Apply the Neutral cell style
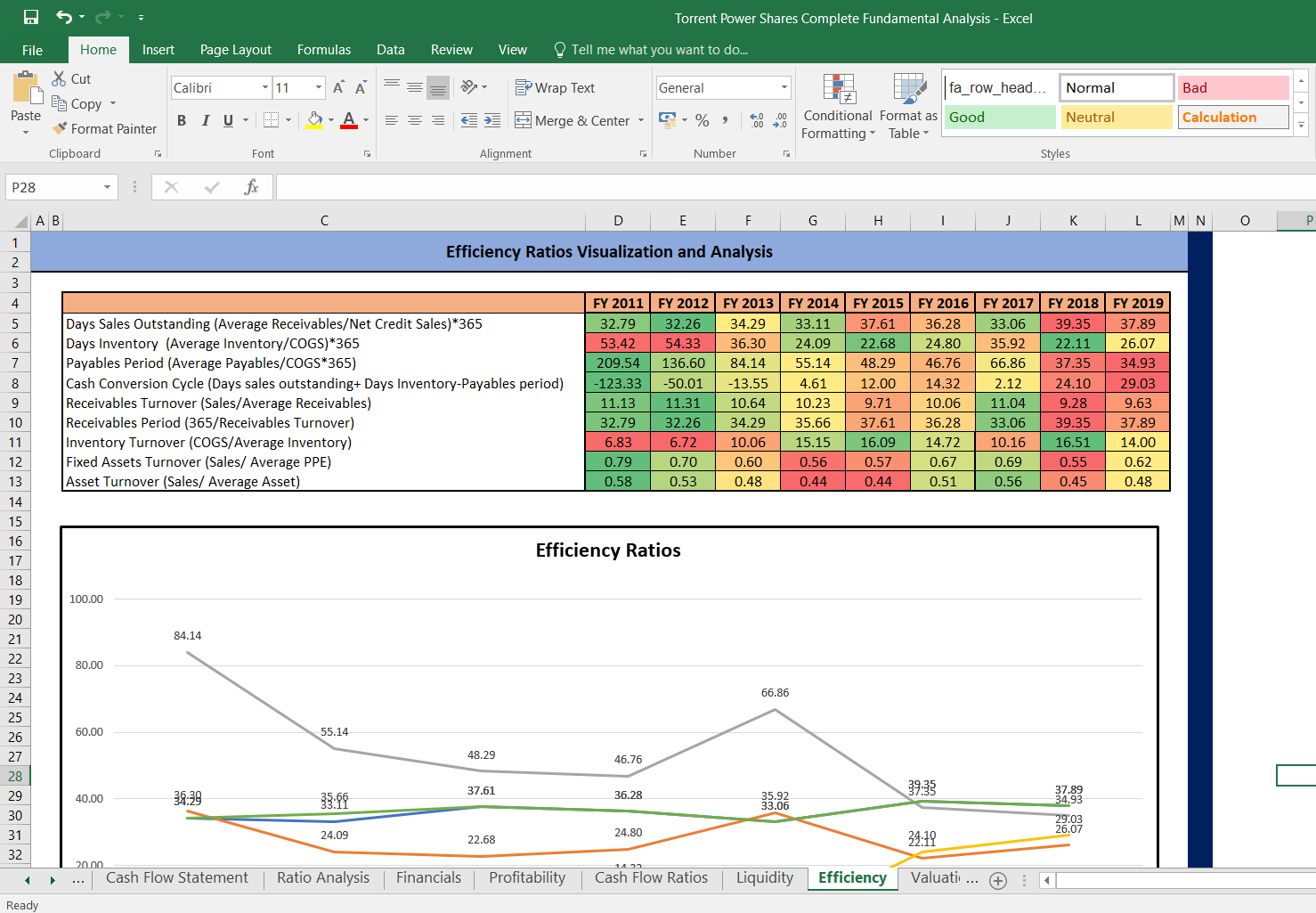1316x913 pixels. point(1117,117)
